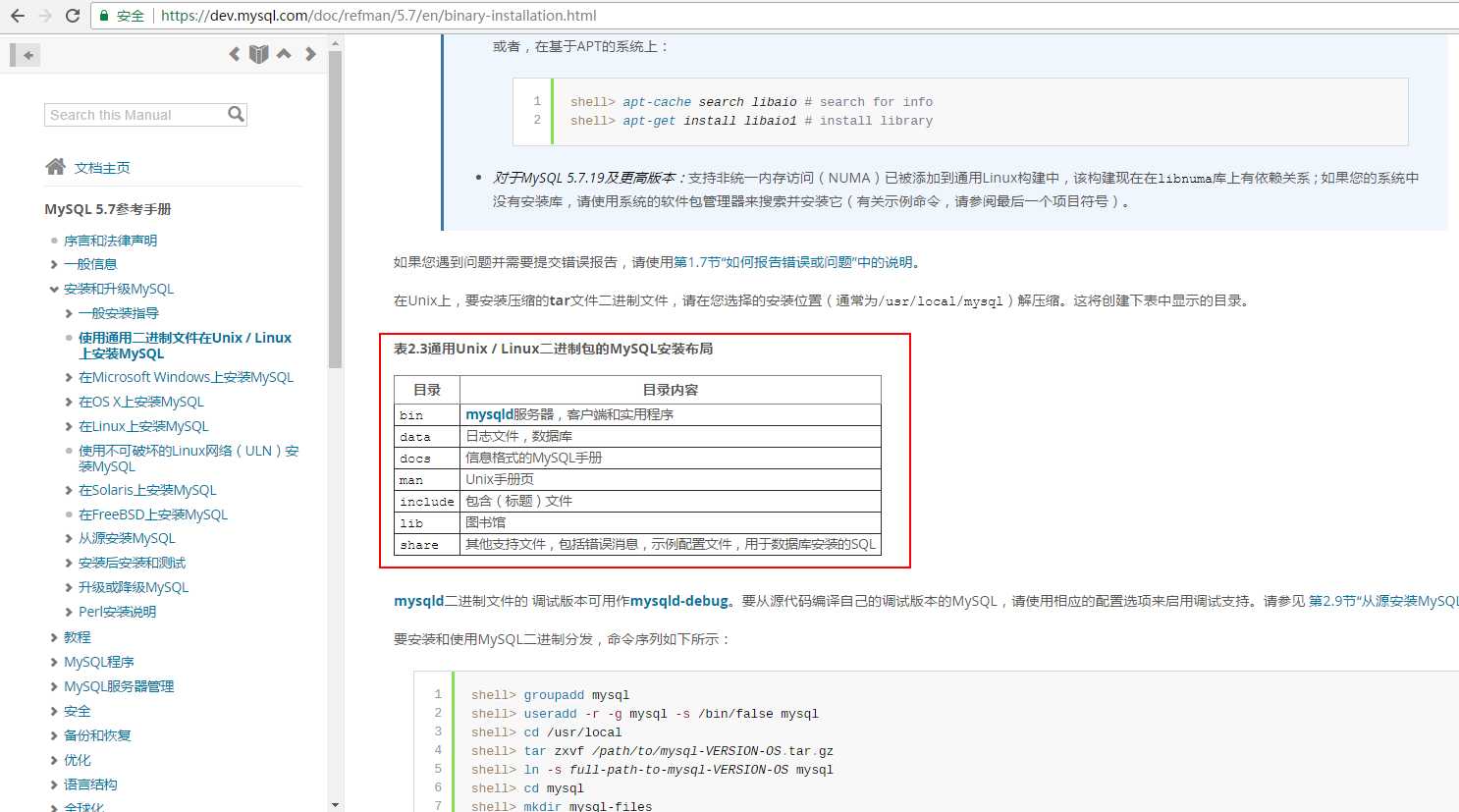
Task: Open 使用不可破坏的Linux网络（ULN）安装MySQL
Action: pos(189,459)
